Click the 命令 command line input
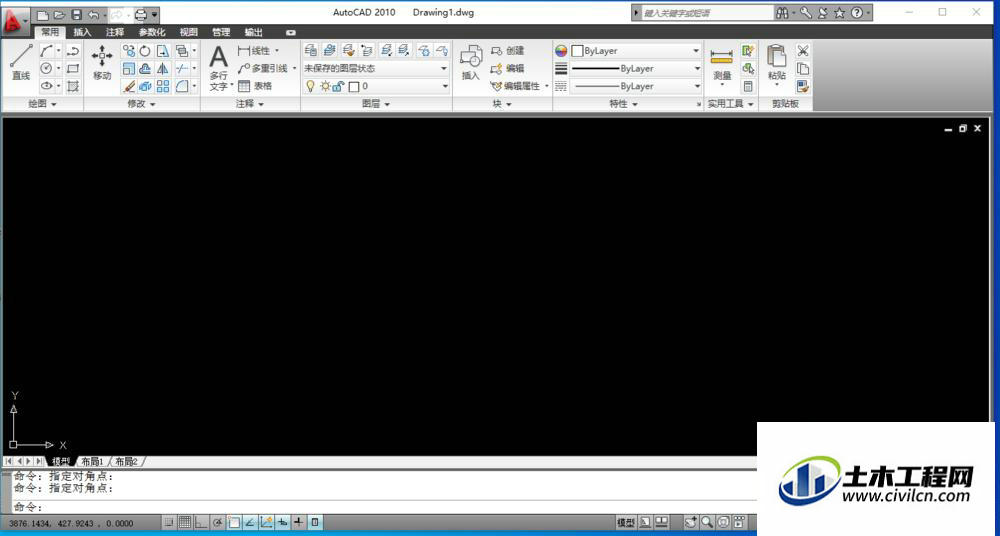 [383, 507]
